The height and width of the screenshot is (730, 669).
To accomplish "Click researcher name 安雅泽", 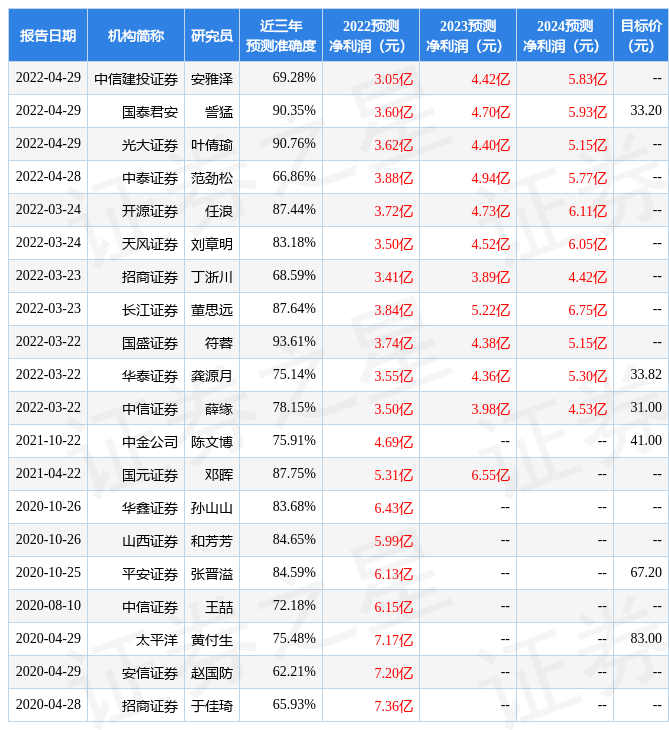I will (x=212, y=79).
